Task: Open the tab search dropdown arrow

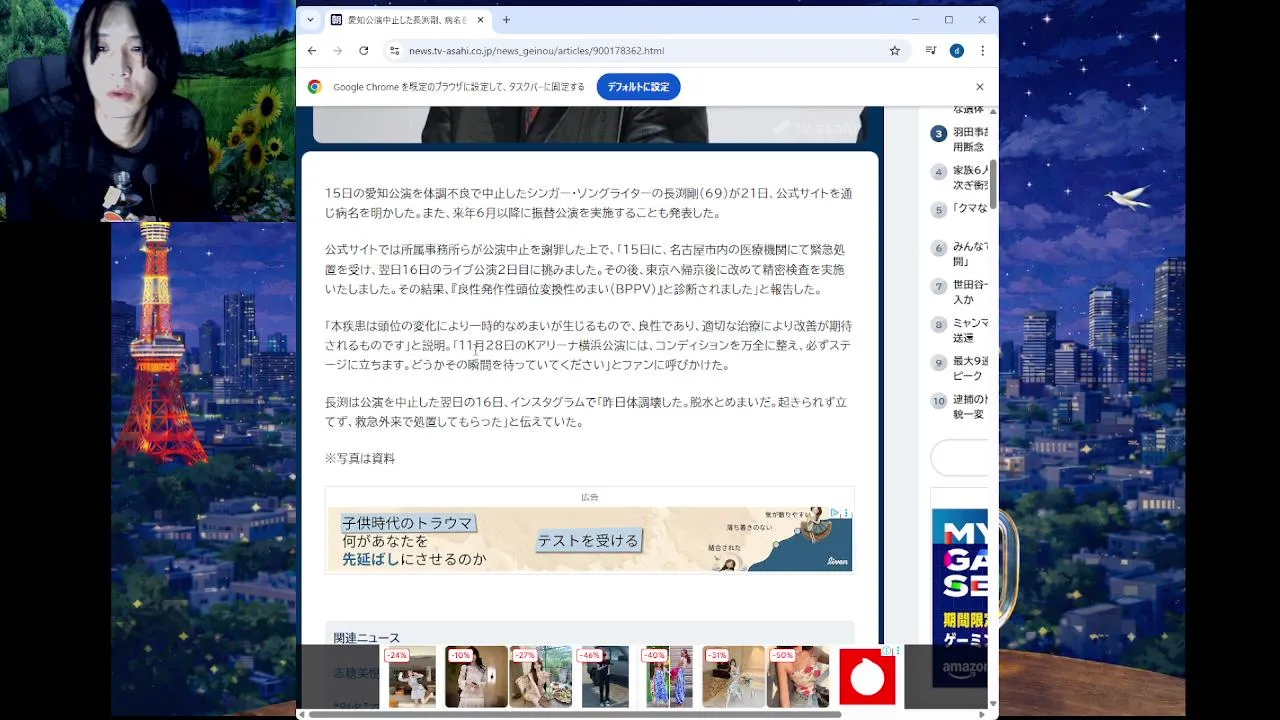Action: (310, 20)
